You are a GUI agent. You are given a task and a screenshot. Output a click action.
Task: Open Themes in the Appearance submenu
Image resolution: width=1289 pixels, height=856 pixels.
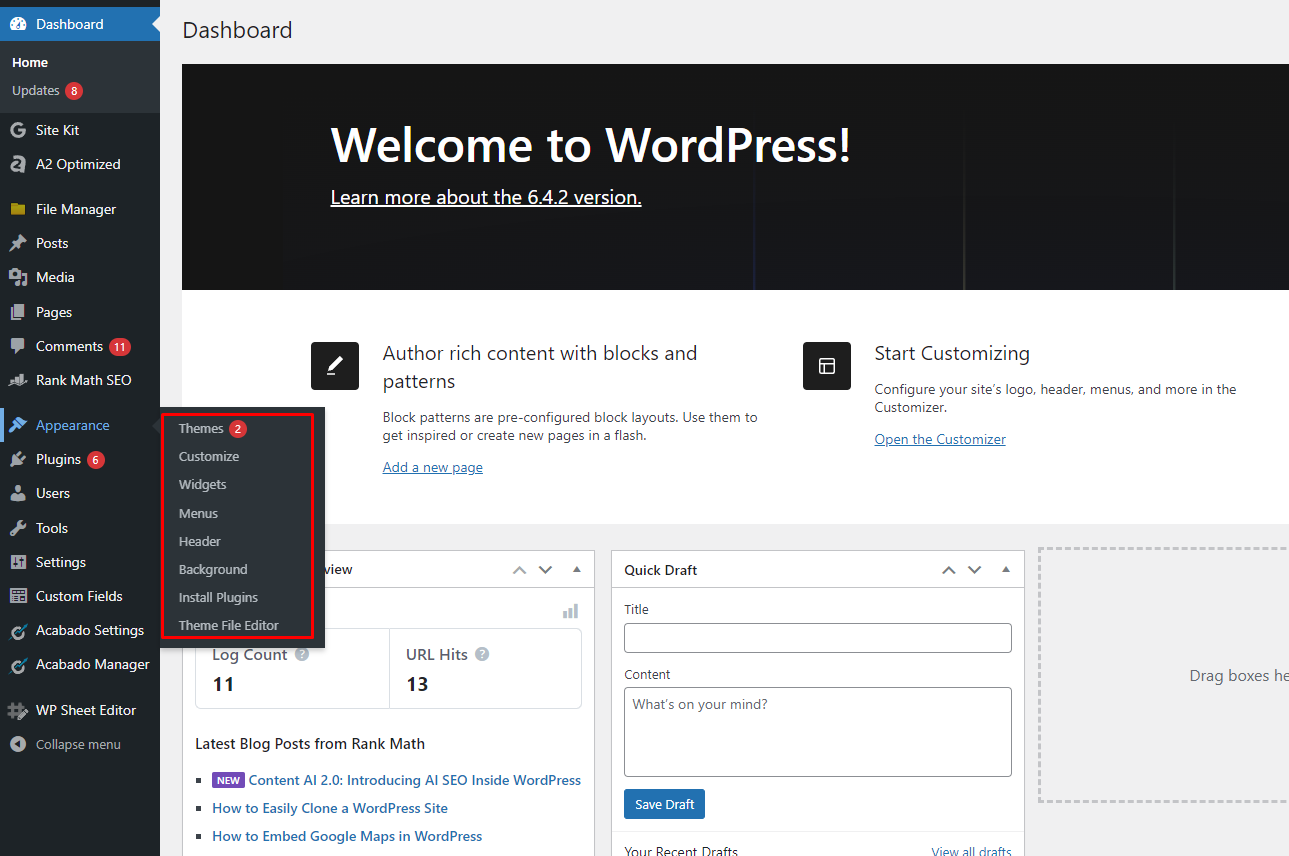[201, 428]
